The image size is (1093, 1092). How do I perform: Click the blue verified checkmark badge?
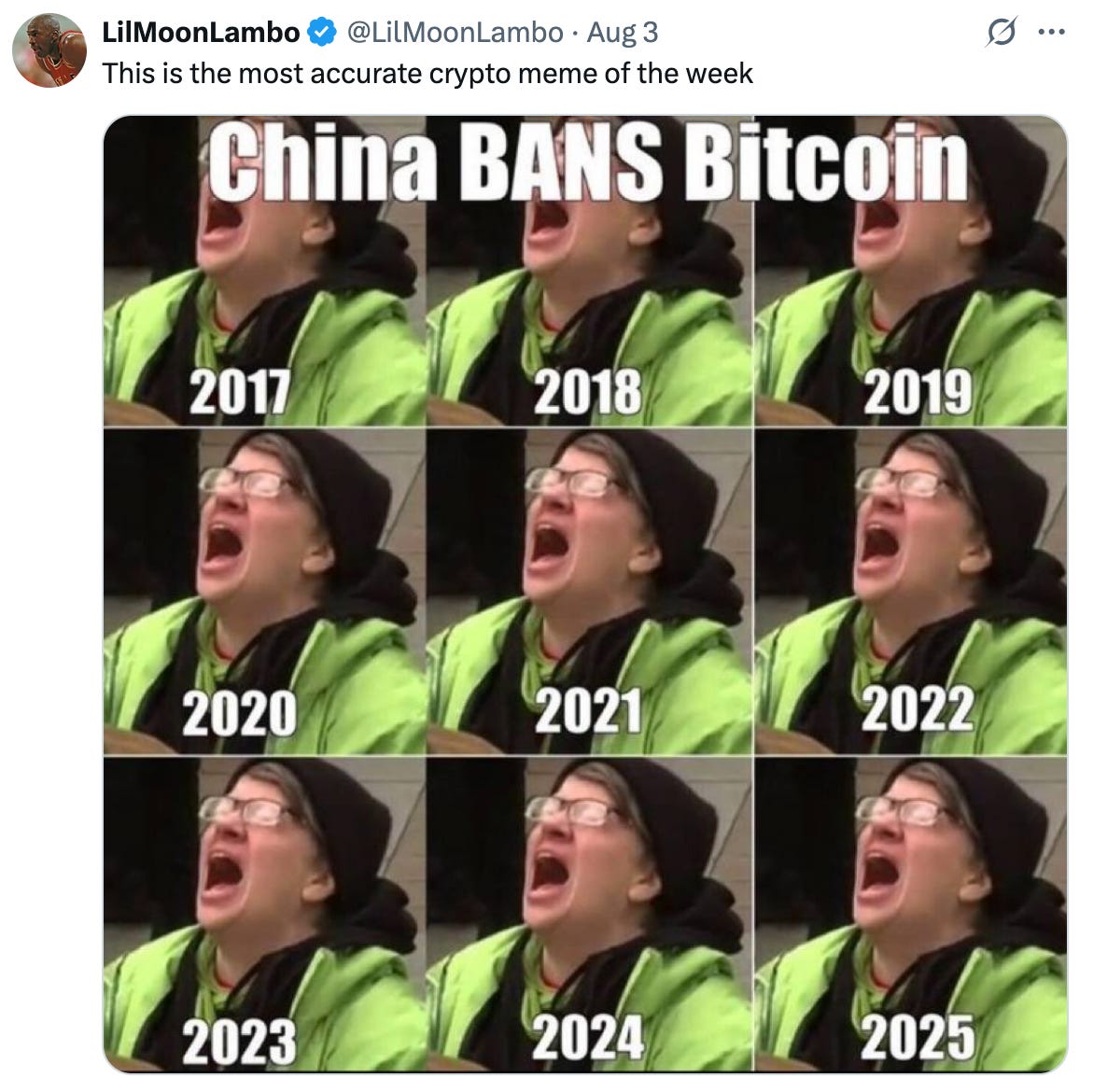(322, 32)
